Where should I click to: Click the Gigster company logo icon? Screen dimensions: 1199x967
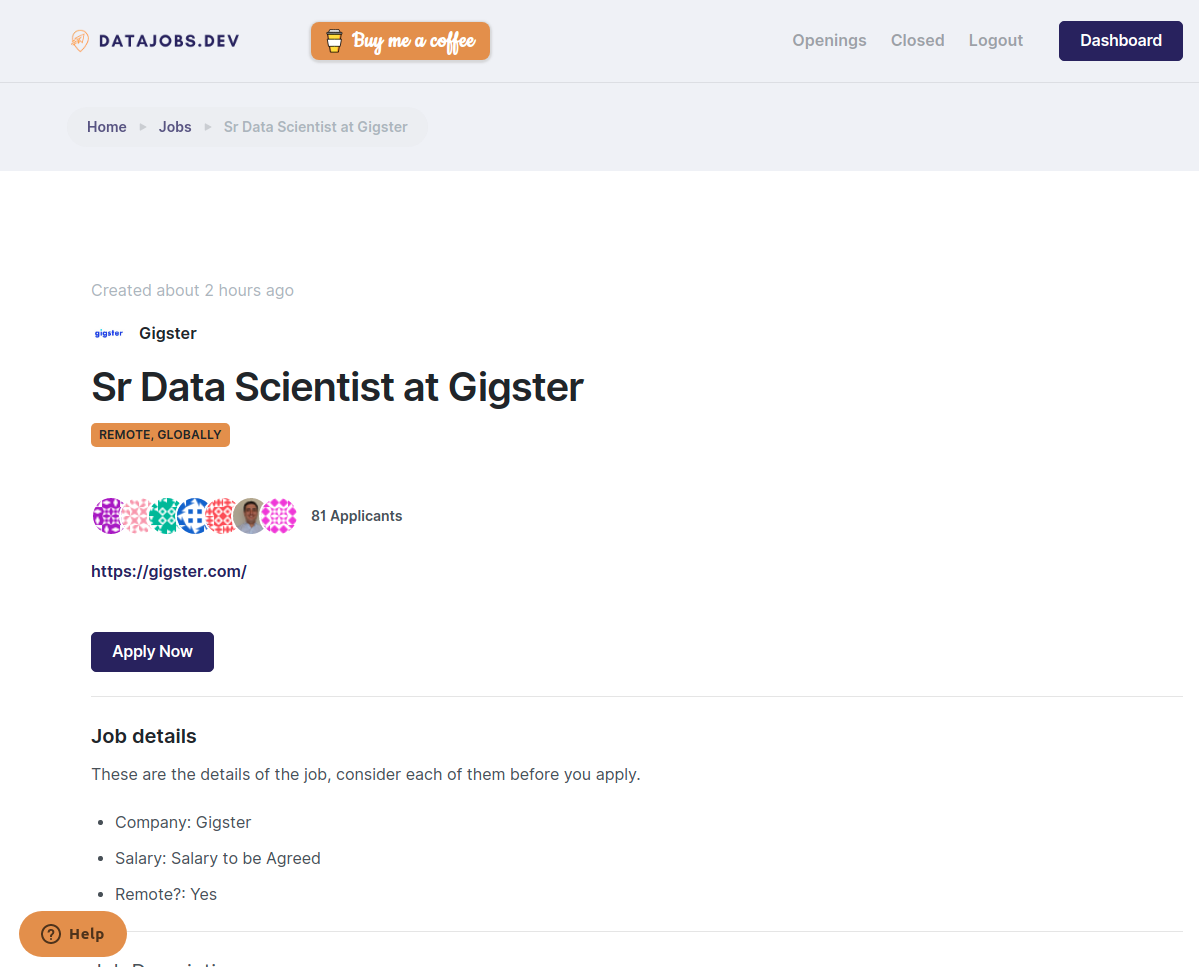pos(108,332)
